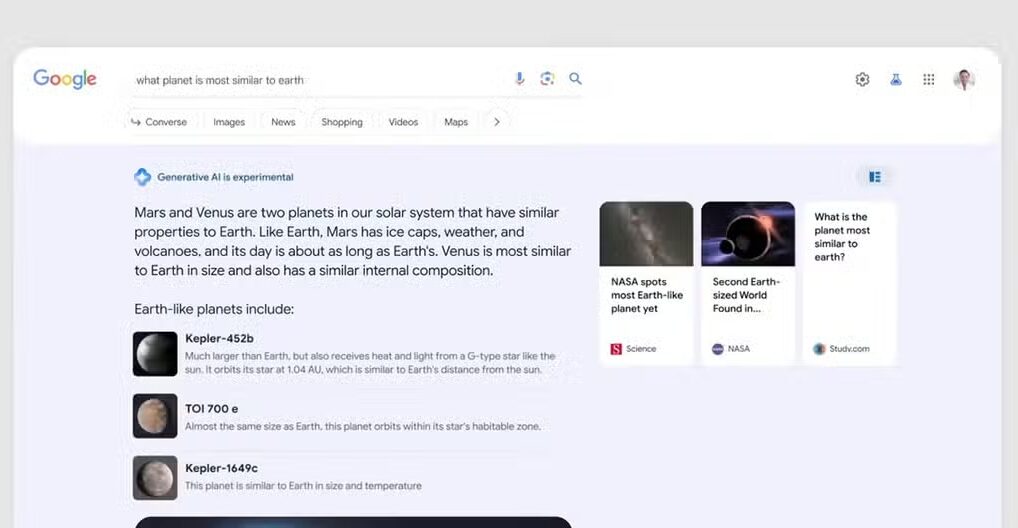The width and height of the screenshot is (1018, 528).
Task: Open the Second Earth-sized World NASA card
Action: (x=748, y=283)
